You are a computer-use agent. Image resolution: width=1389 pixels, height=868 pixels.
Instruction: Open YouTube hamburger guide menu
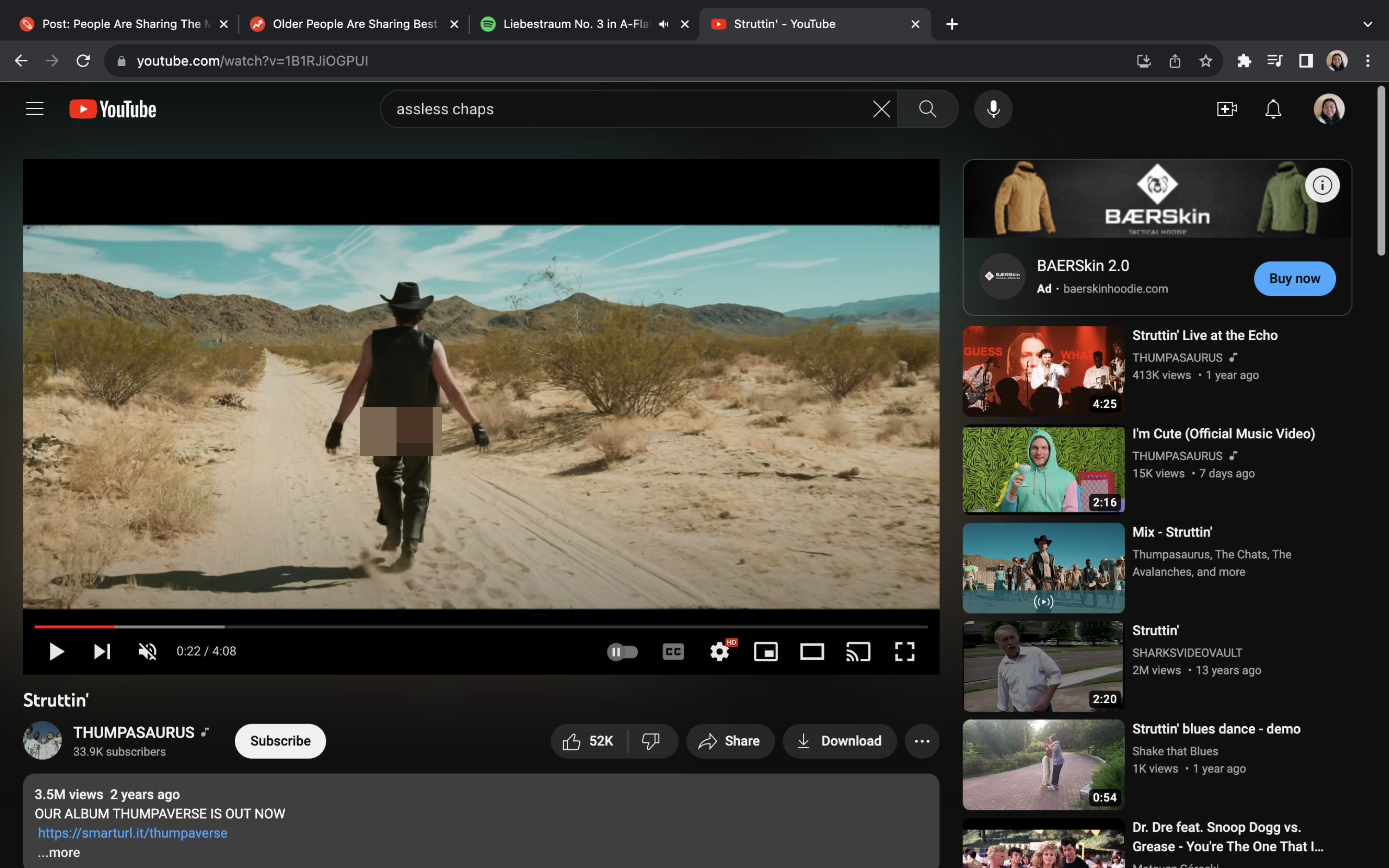pos(34,109)
